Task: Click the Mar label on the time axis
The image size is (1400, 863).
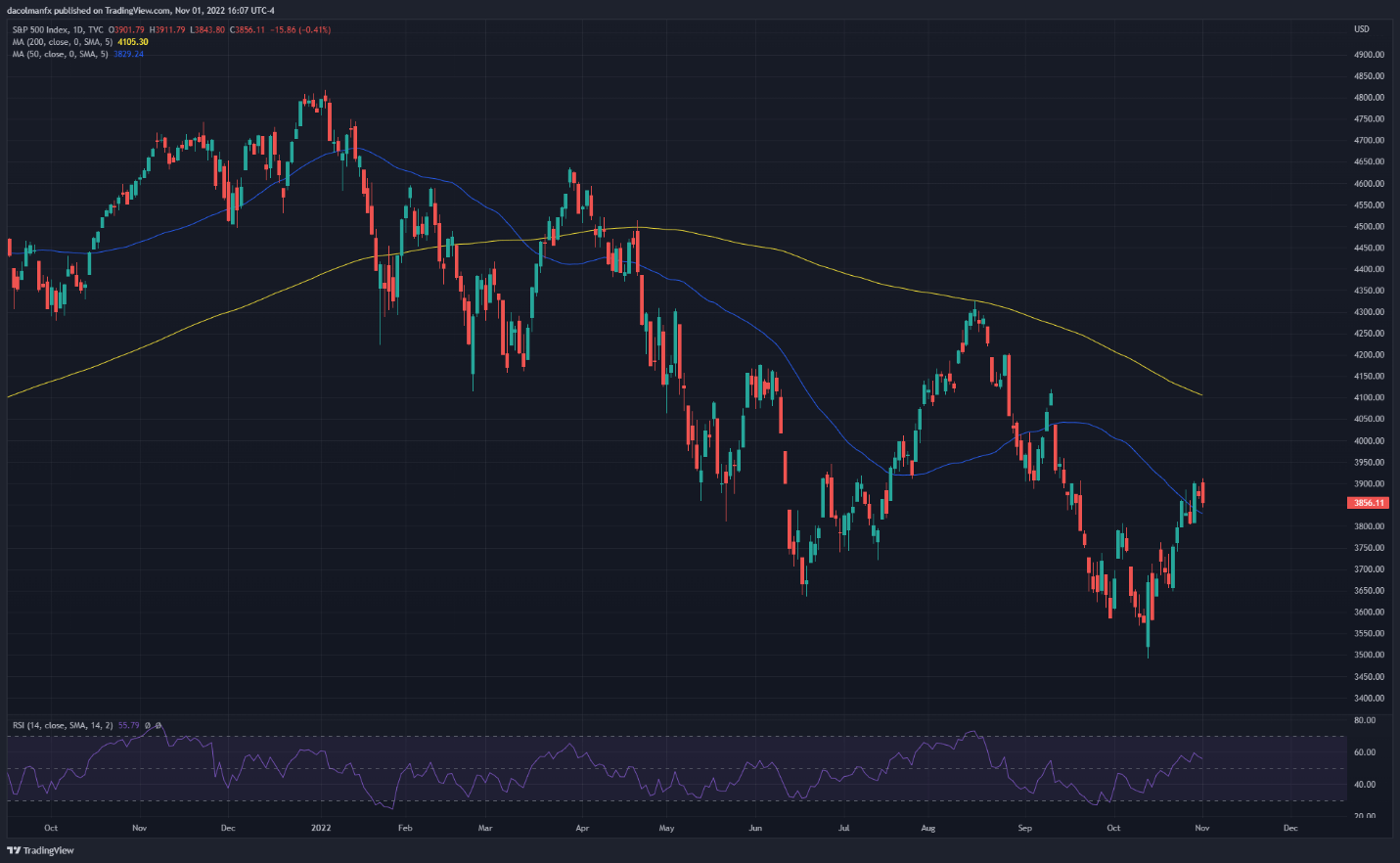Action: (485, 828)
